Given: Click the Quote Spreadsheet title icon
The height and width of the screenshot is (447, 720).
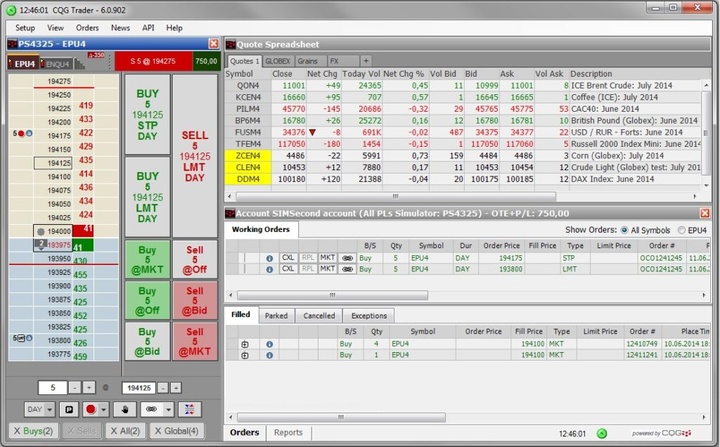Looking at the screenshot, I should (x=231, y=45).
